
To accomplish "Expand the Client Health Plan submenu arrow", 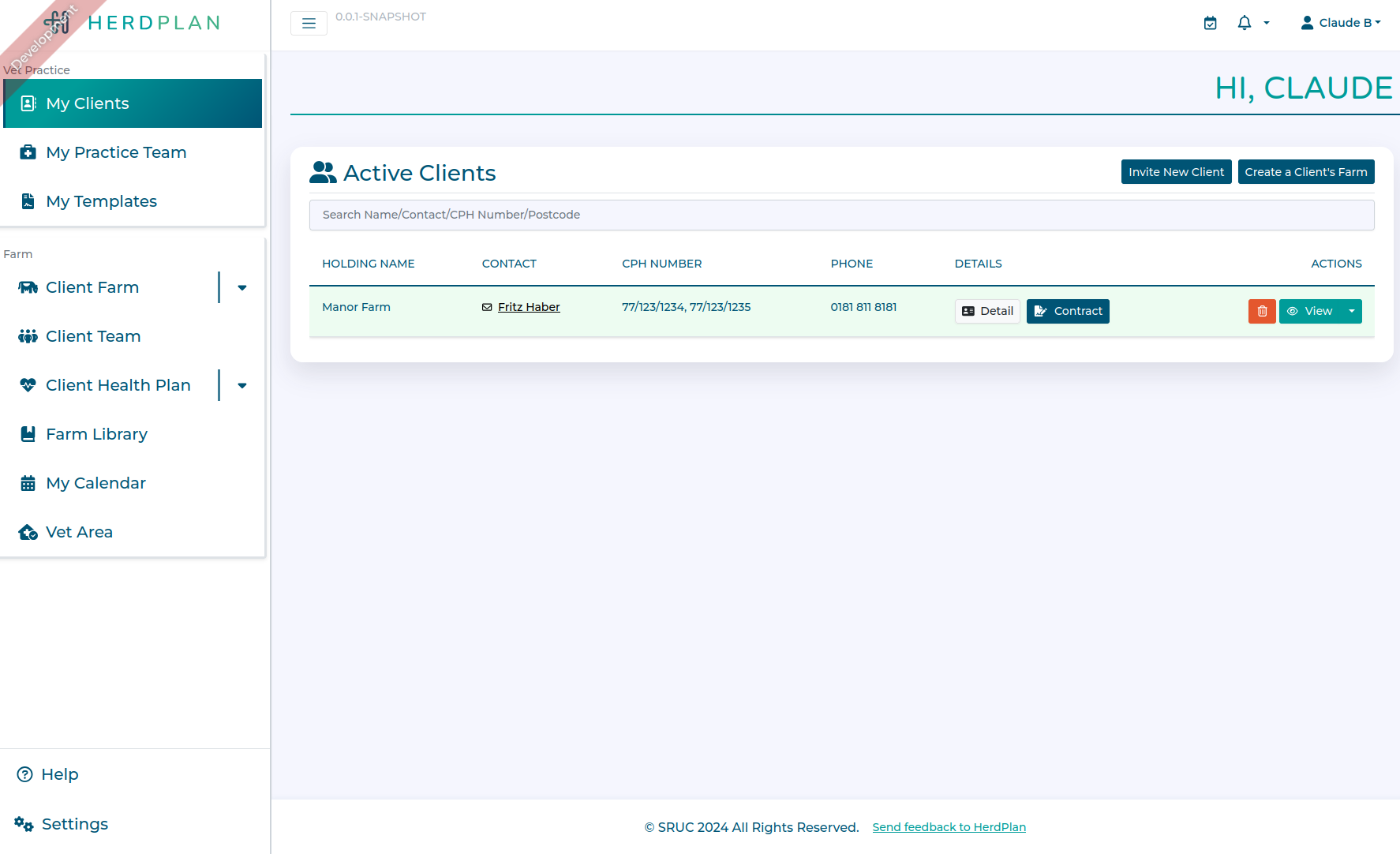I will (242, 385).
